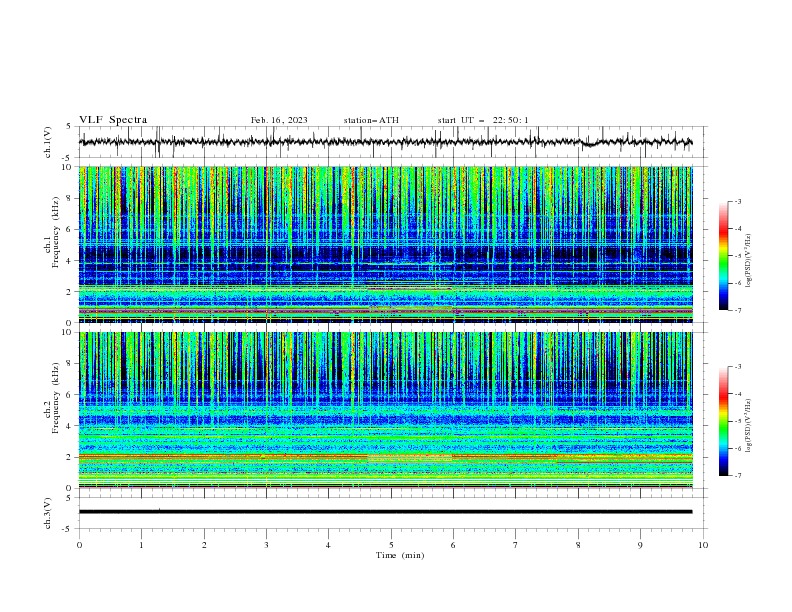Image resolution: width=792 pixels, height=612 pixels.
Task: Click the ch.2 spectrogram panel
Action: [386, 410]
